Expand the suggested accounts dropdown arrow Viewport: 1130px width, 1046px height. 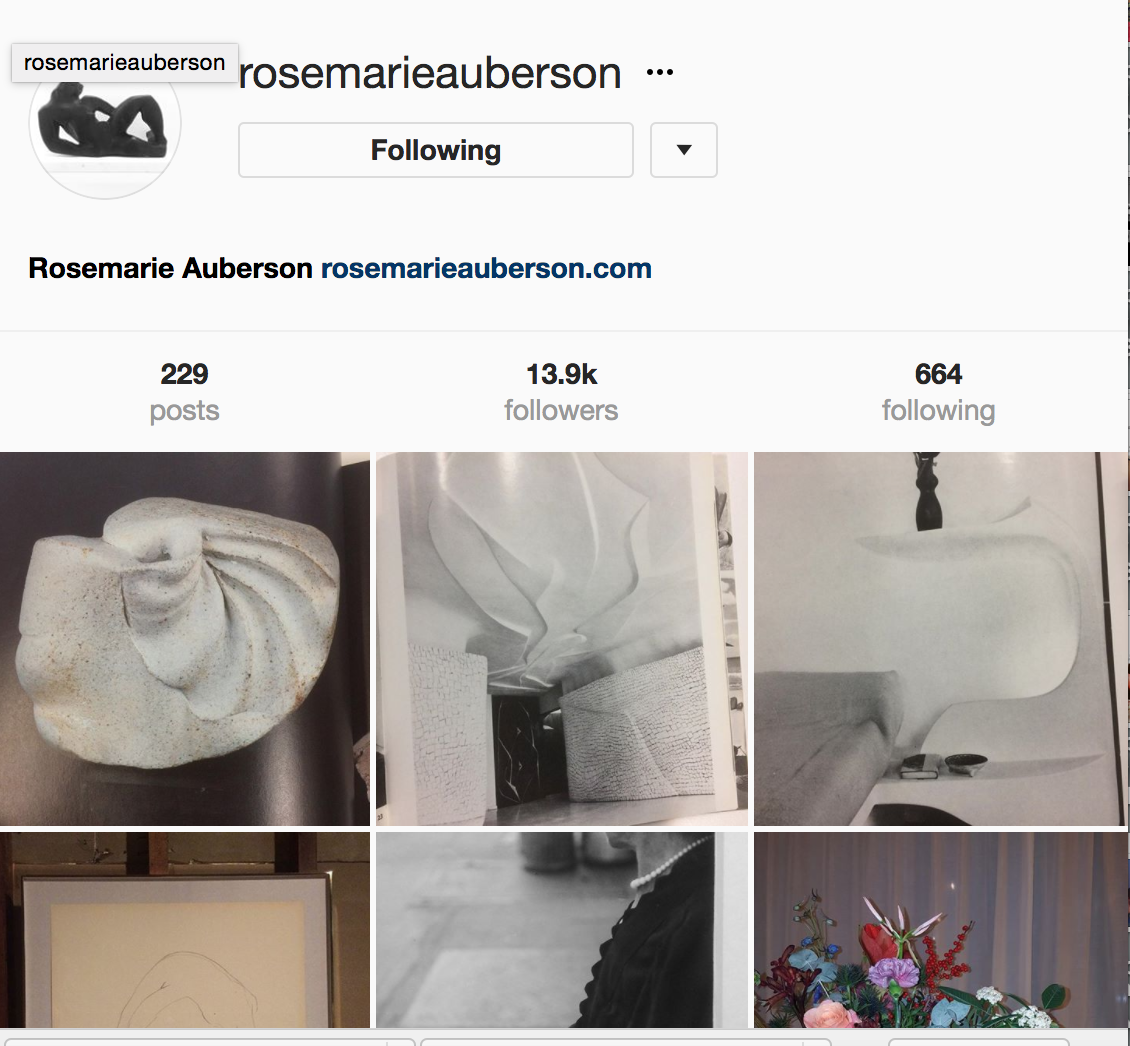point(683,150)
